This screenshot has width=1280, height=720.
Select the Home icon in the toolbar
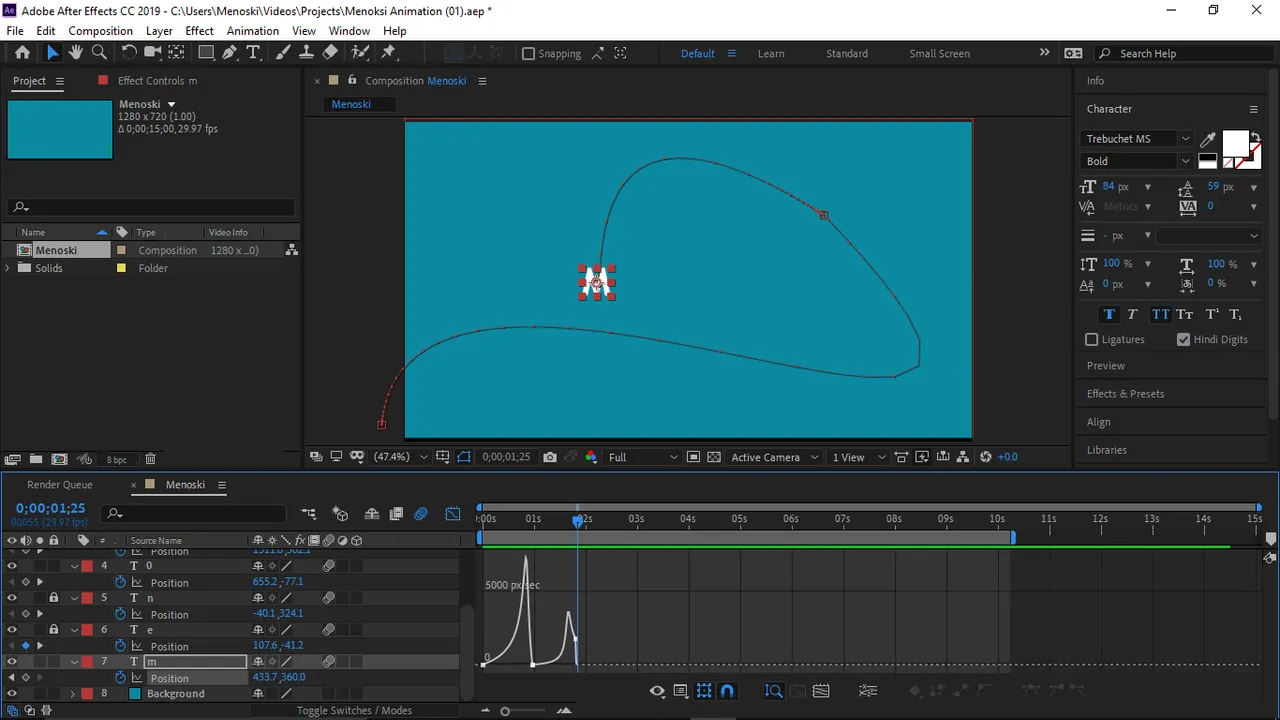(22, 53)
